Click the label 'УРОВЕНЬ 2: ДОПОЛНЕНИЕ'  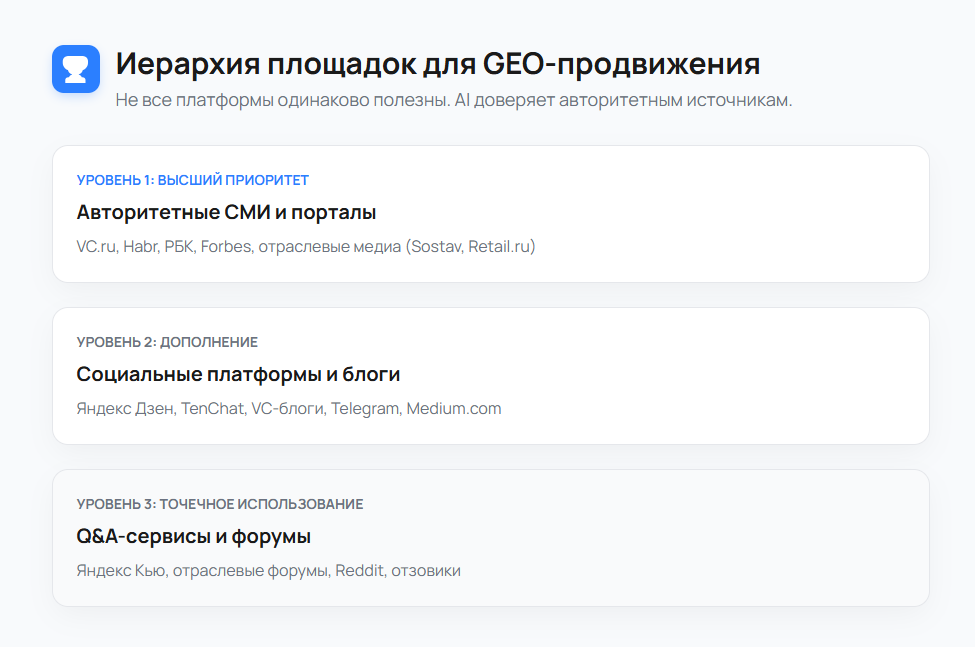point(167,342)
